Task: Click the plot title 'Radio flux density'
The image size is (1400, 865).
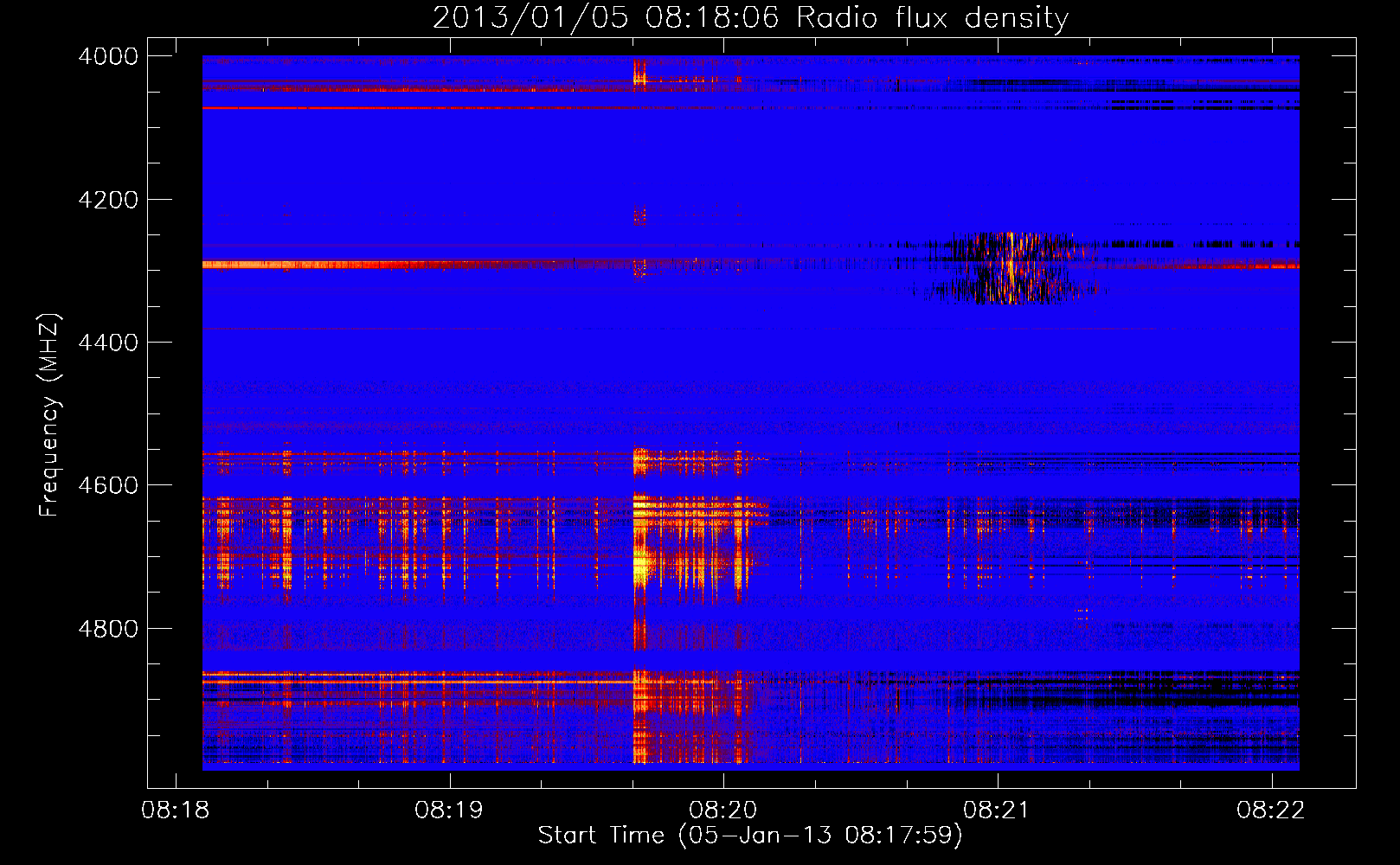Action: click(932, 18)
